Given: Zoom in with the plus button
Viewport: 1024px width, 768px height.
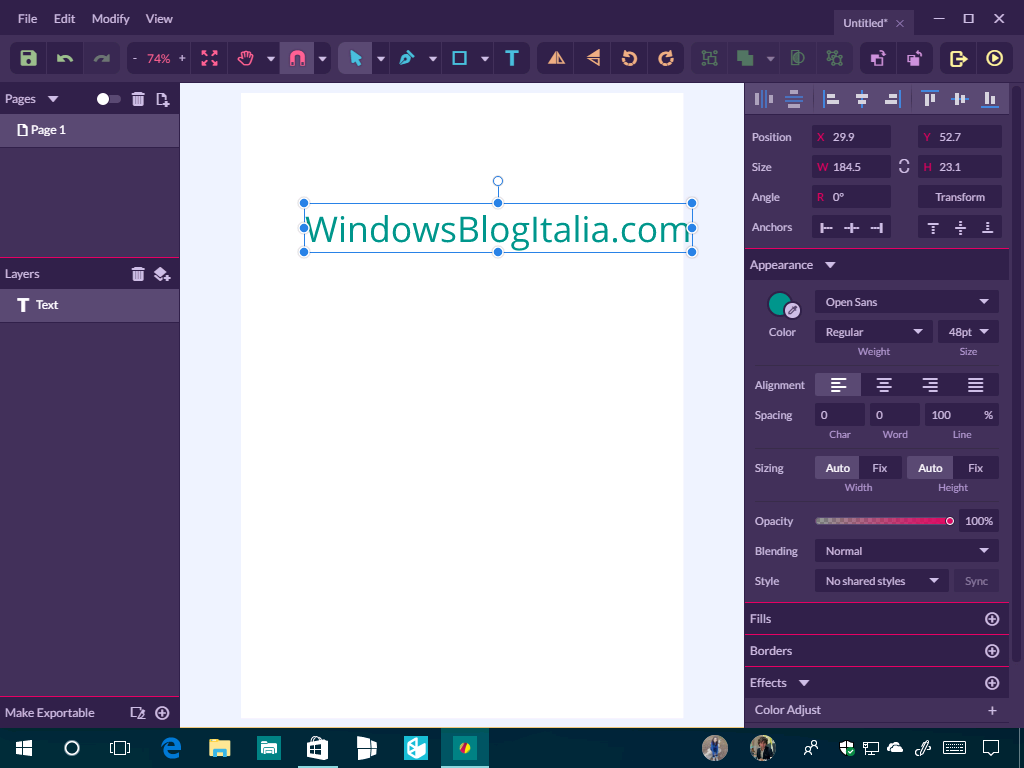Looking at the screenshot, I should (x=182, y=58).
